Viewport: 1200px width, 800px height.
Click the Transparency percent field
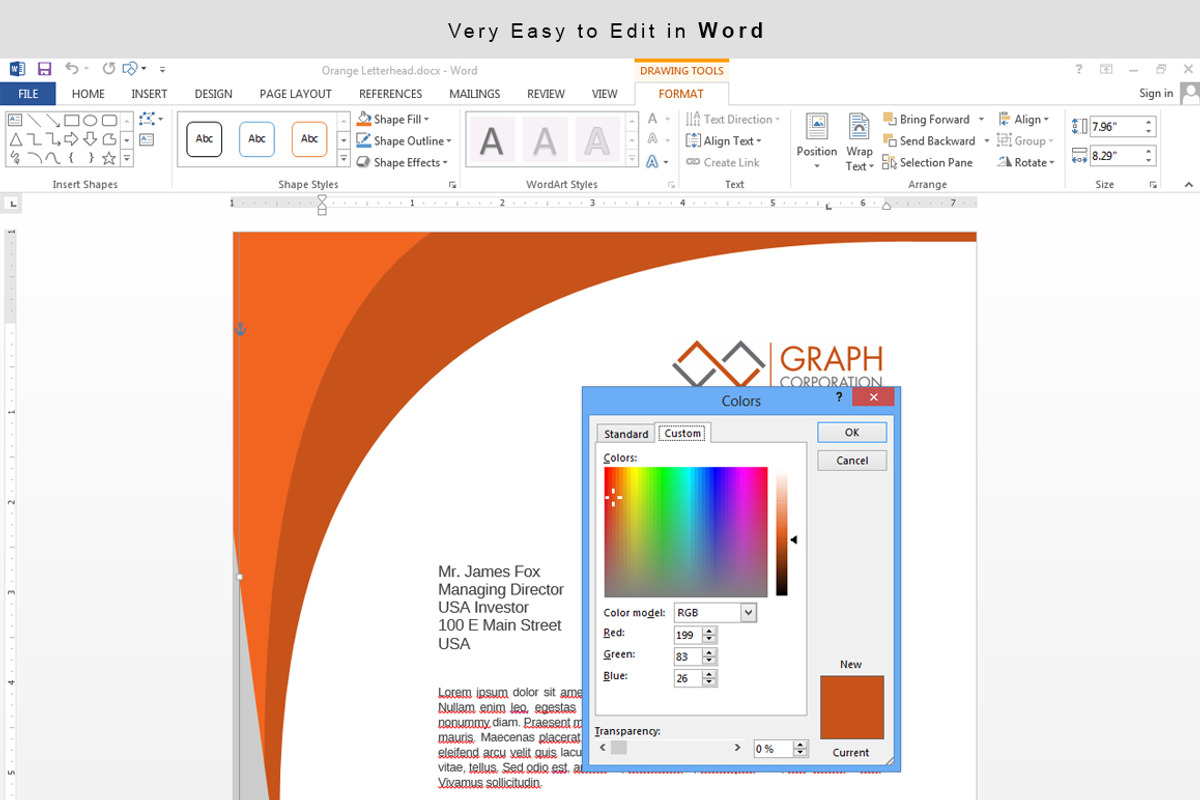pos(773,748)
